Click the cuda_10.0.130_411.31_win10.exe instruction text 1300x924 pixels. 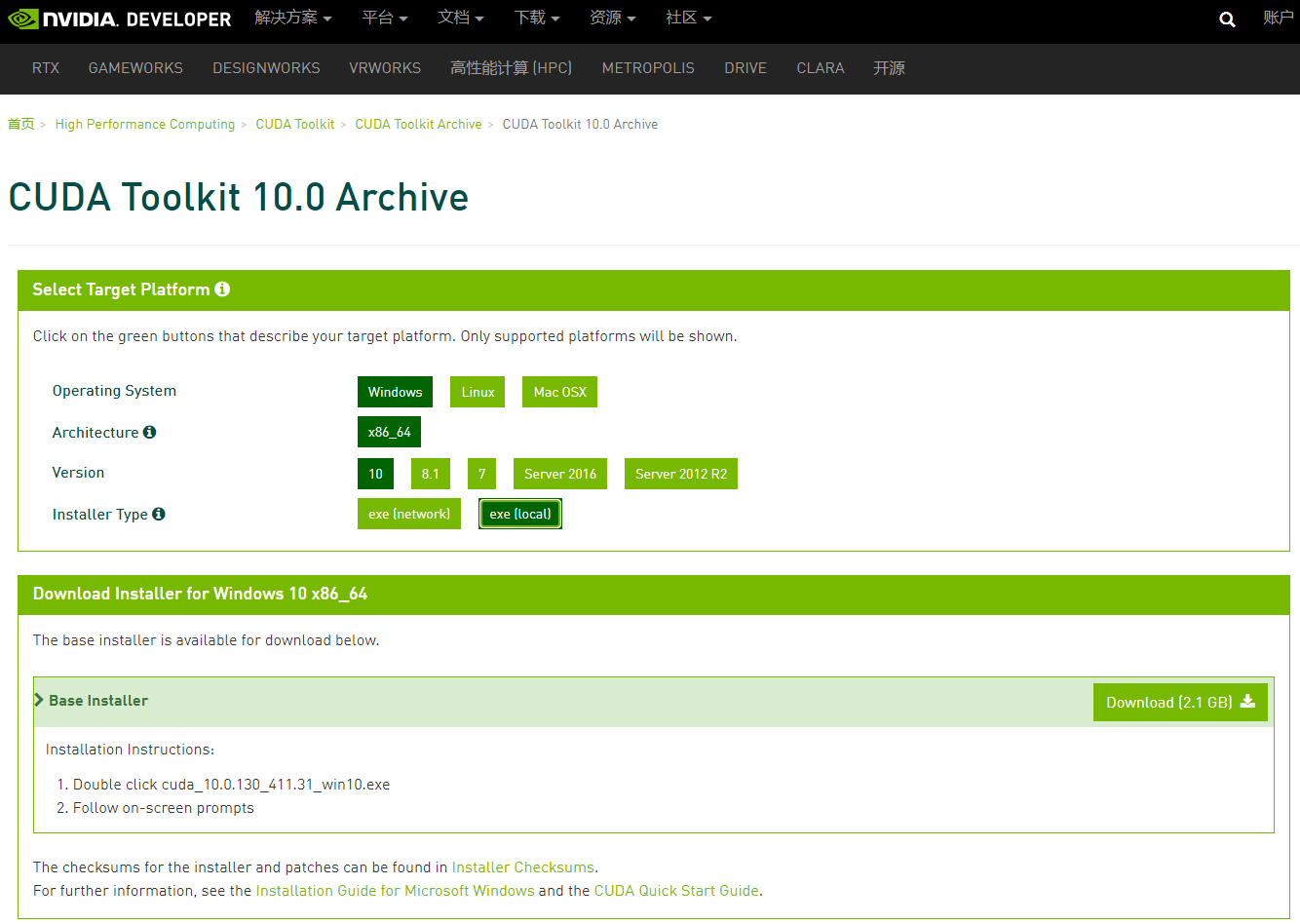(276, 785)
